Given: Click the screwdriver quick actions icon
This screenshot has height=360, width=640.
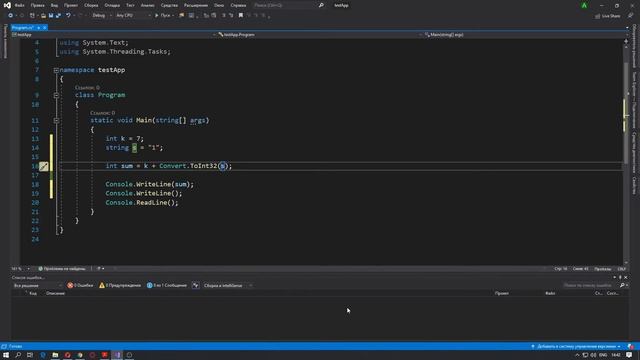Looking at the screenshot, I should click(43, 166).
